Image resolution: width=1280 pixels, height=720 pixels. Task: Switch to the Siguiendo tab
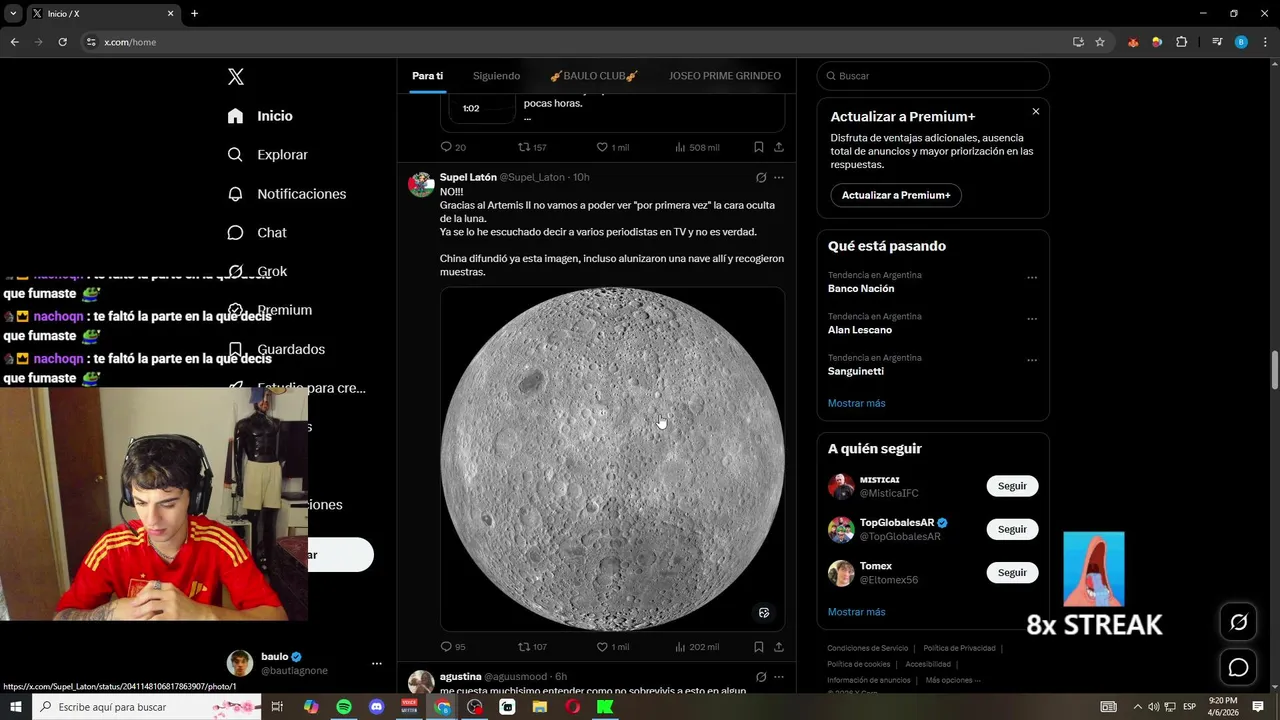coord(496,76)
